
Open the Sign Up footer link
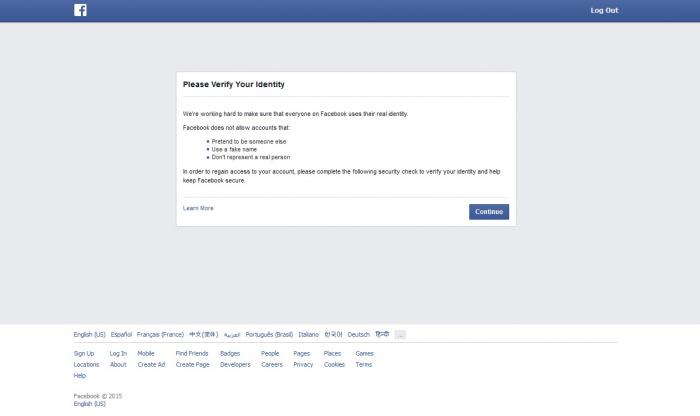(84, 353)
